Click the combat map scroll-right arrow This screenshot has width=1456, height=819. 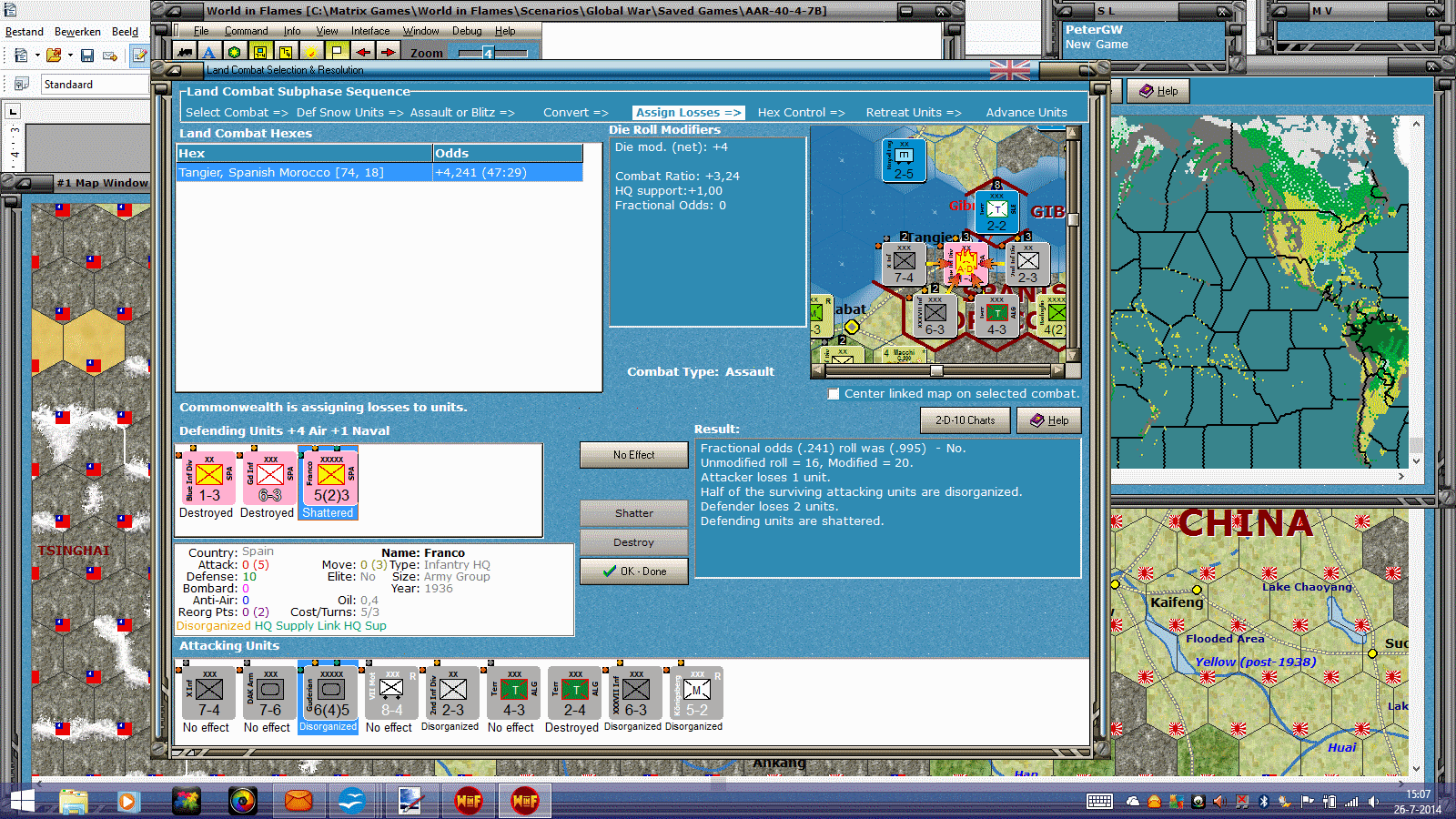point(1057,370)
